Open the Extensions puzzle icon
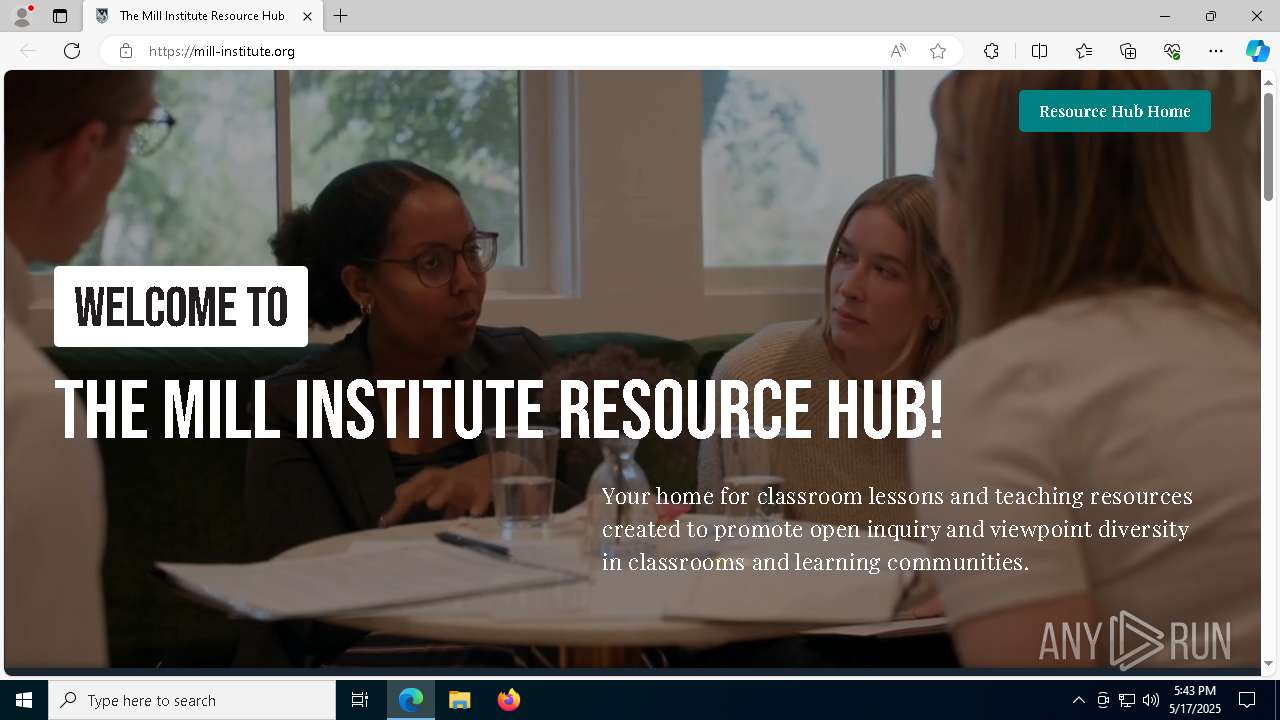 coord(991,51)
